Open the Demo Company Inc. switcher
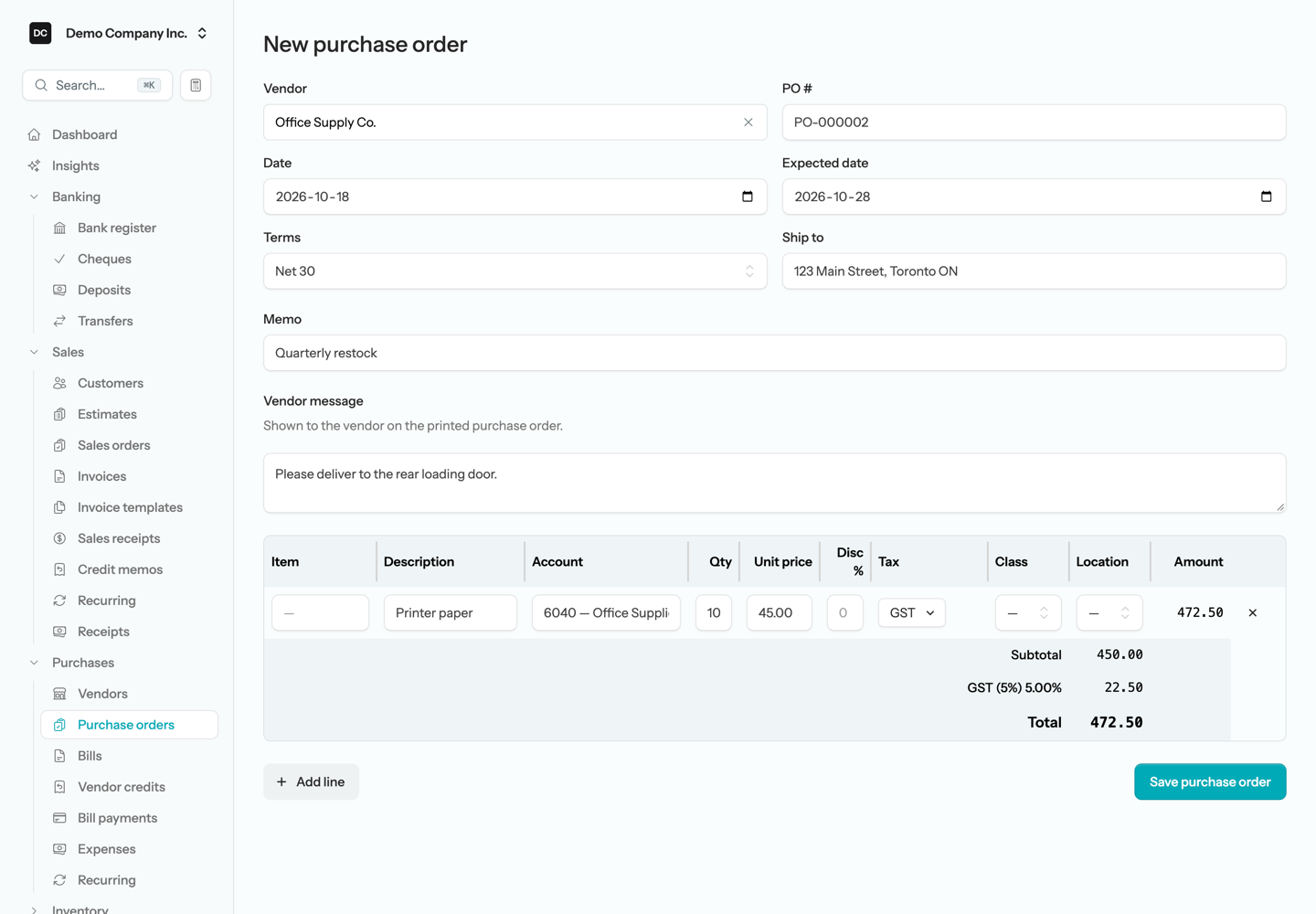Image resolution: width=1316 pixels, height=914 pixels. click(x=119, y=33)
